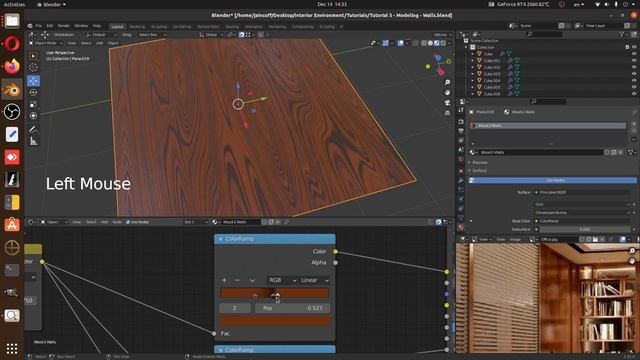Click ColorRamp active stop color swatch

pyautogui.click(x=275, y=321)
